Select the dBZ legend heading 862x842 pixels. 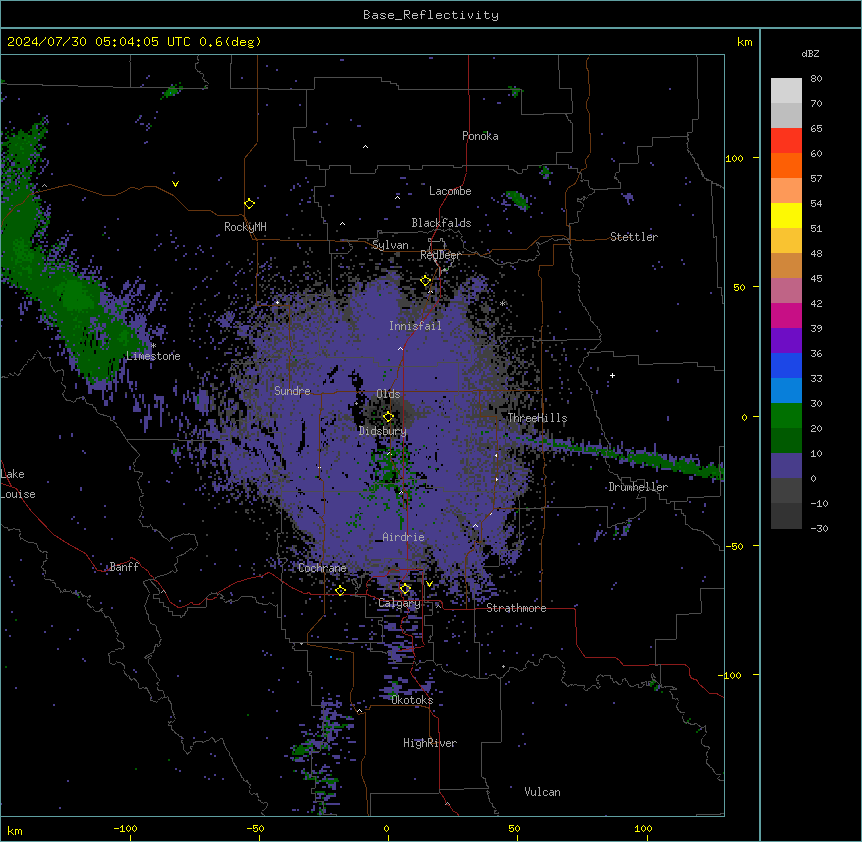pyautogui.click(x=810, y=53)
